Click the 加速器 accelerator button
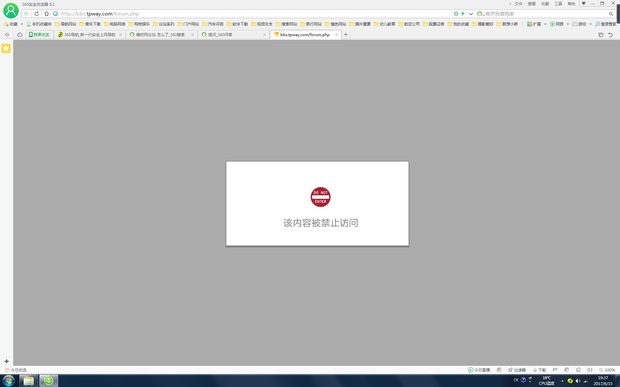Image resolution: width=620 pixels, height=387 pixels. tap(517, 370)
